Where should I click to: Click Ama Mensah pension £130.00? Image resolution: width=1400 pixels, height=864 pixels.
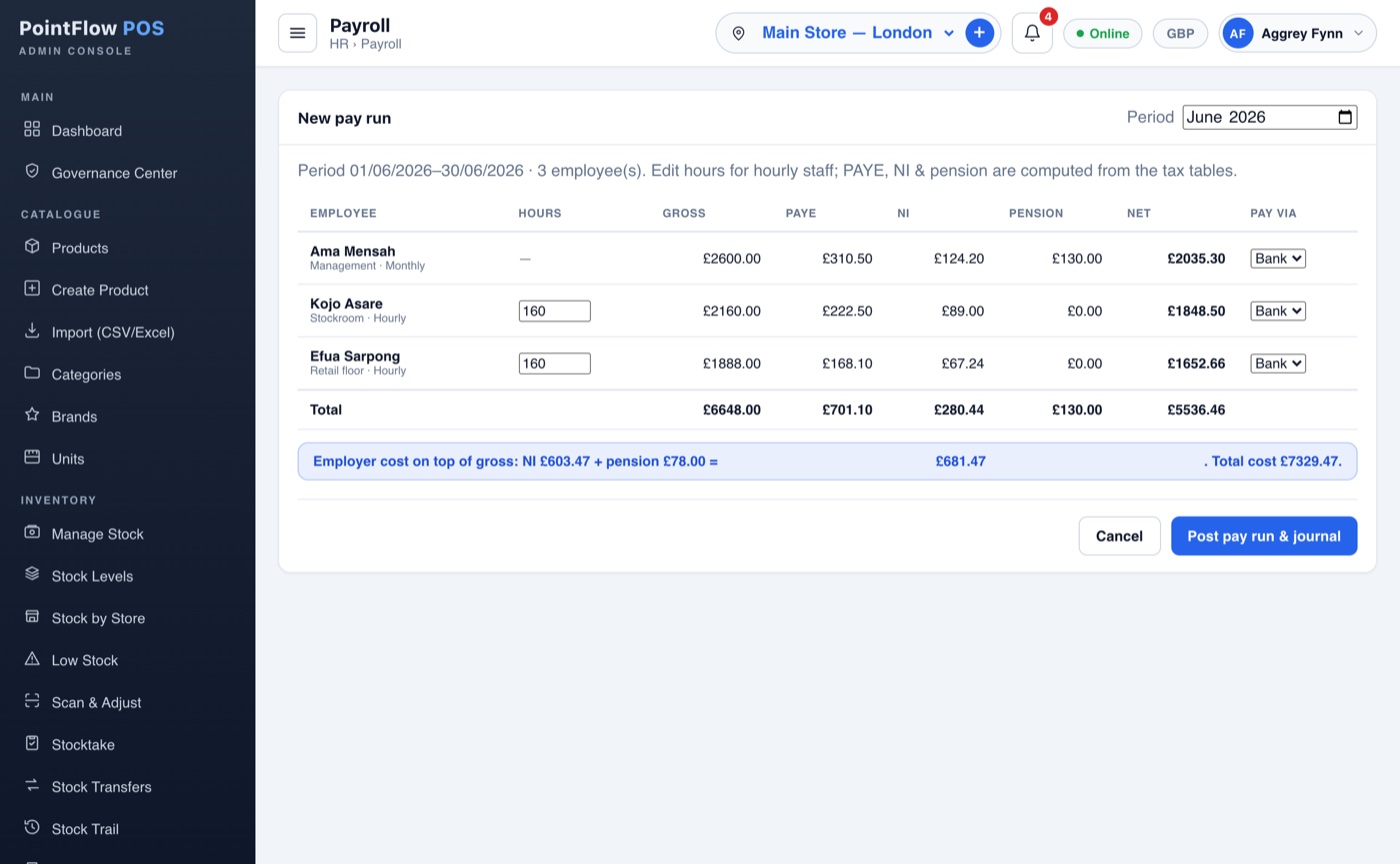[x=1077, y=258]
